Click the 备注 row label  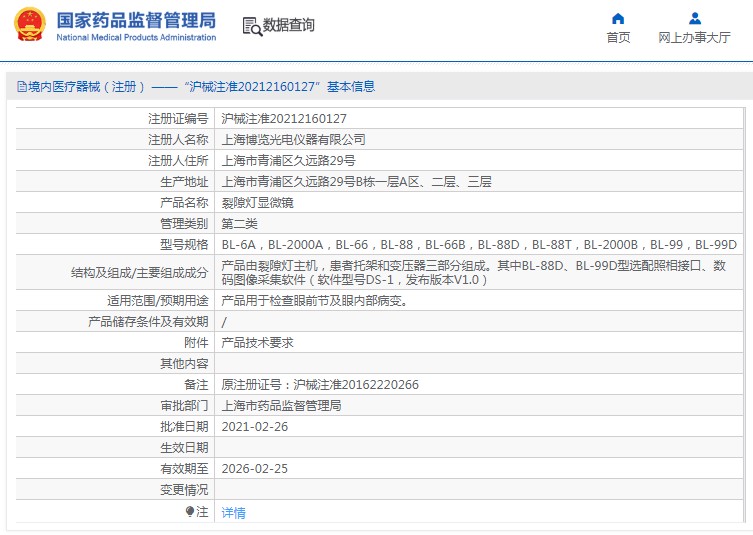point(196,385)
